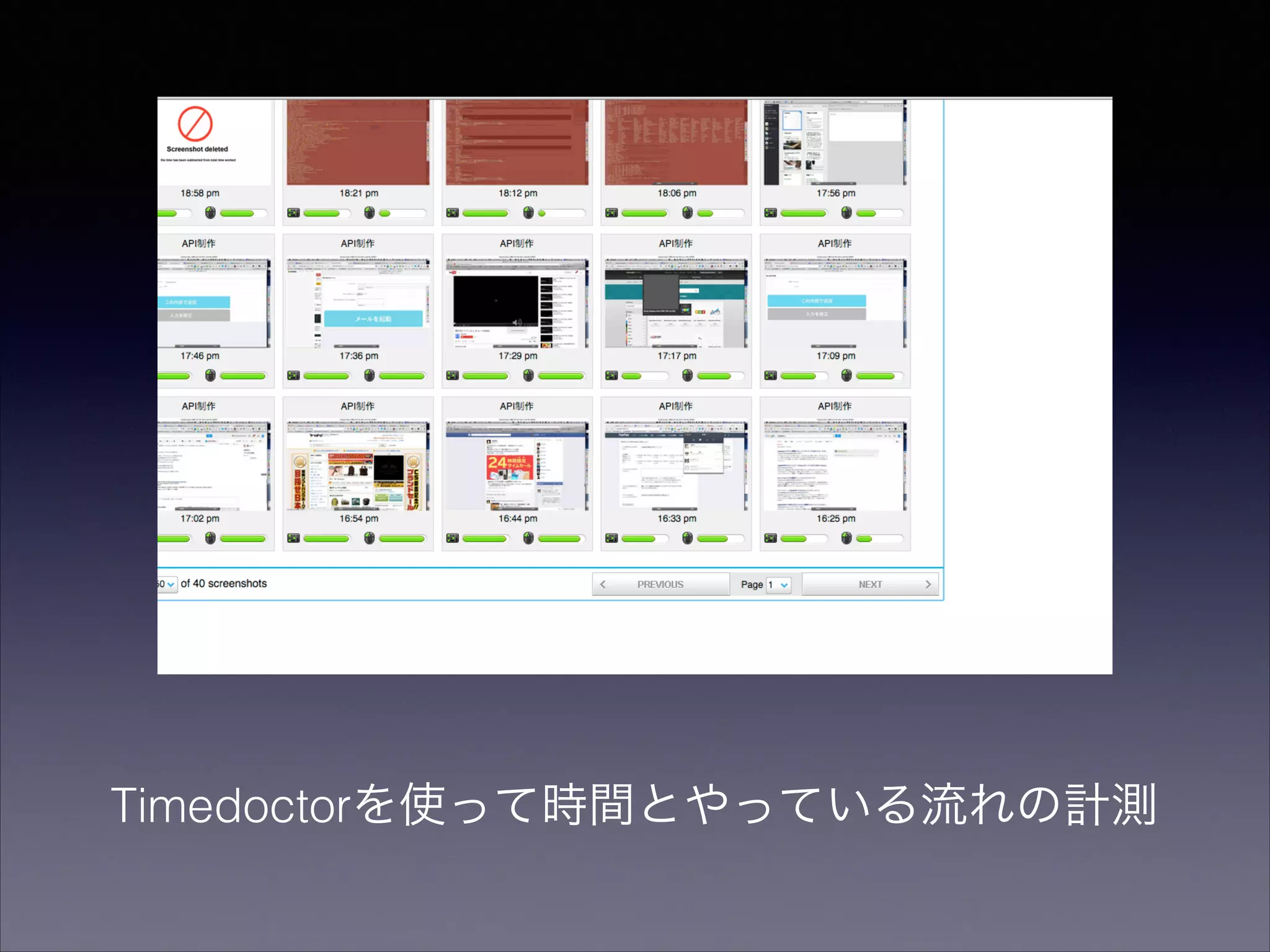Click mouse activity icon under 17:36 pm
The image size is (1270, 952).
pyautogui.click(x=370, y=376)
